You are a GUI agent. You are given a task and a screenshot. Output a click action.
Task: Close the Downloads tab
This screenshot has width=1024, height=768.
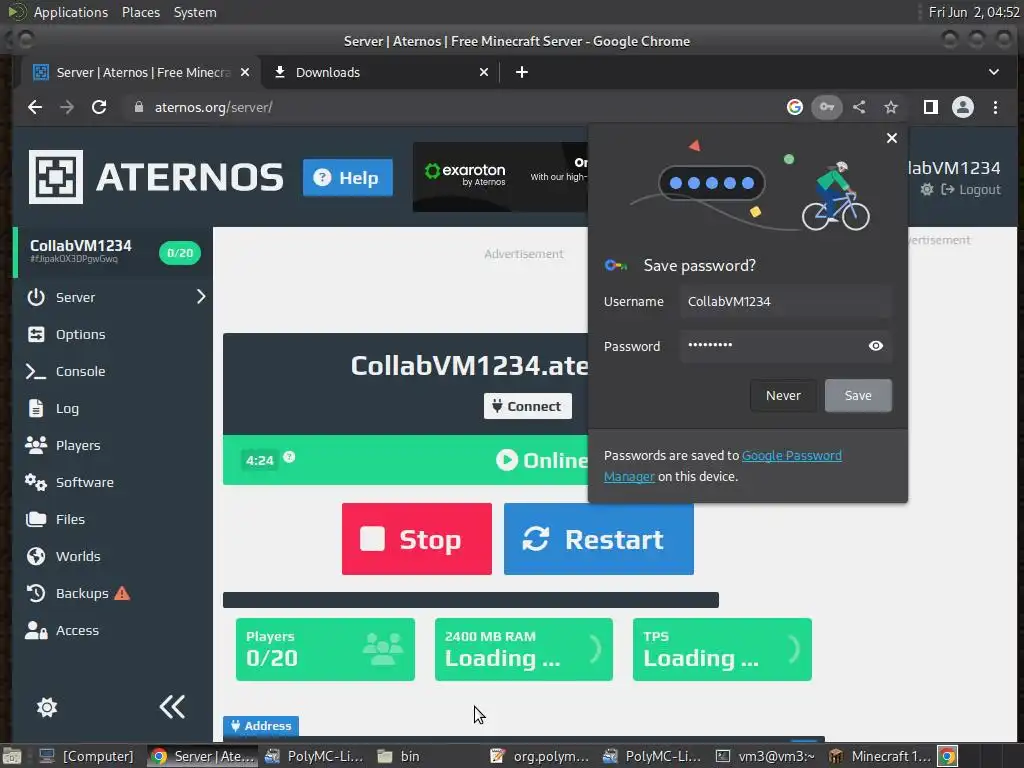[484, 72]
